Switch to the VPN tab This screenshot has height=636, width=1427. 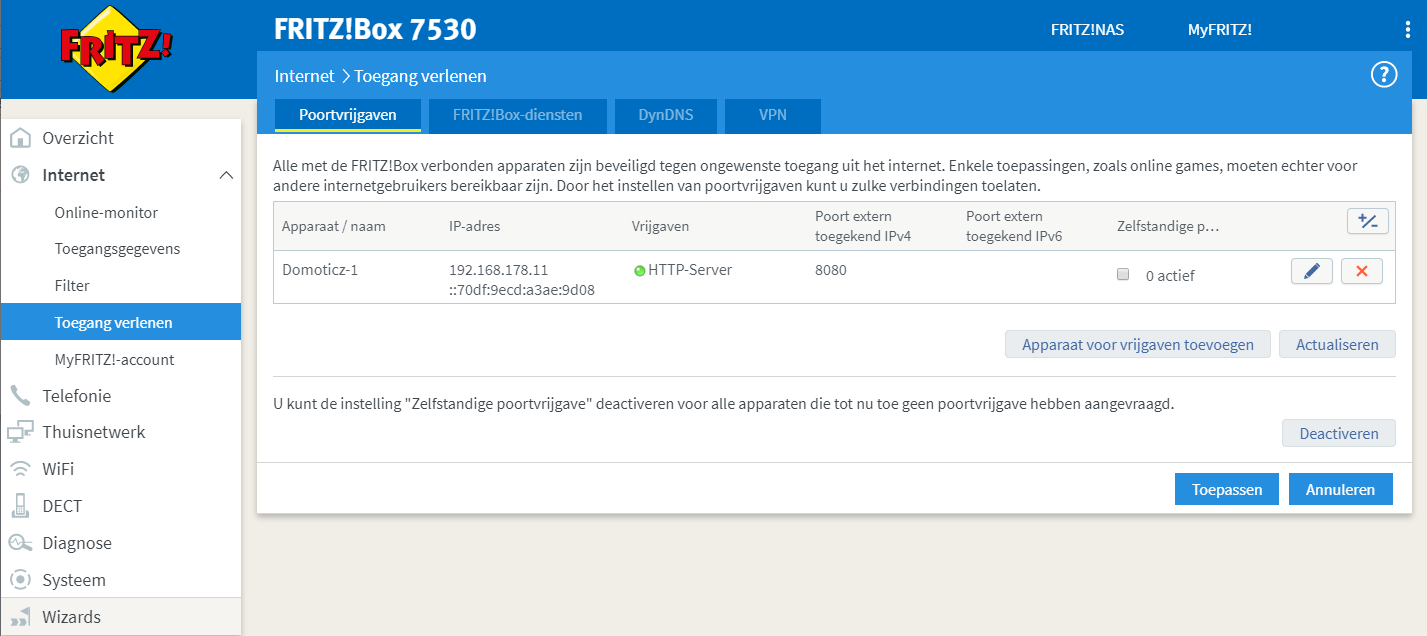point(773,115)
